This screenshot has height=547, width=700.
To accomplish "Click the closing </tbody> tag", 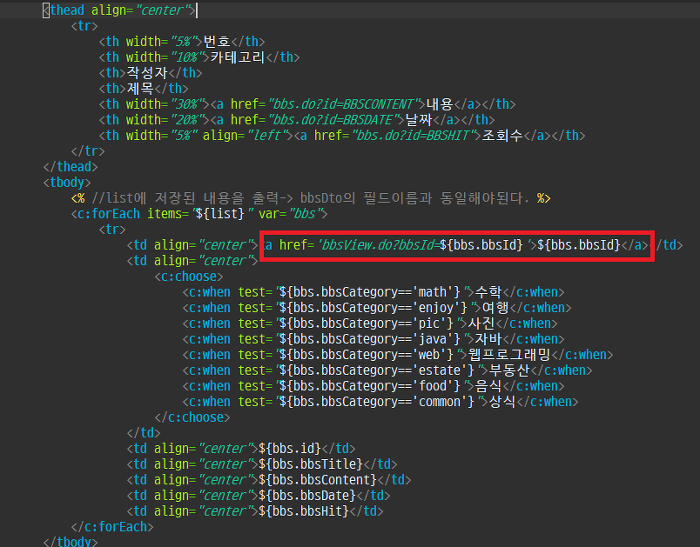I will 71,541.
